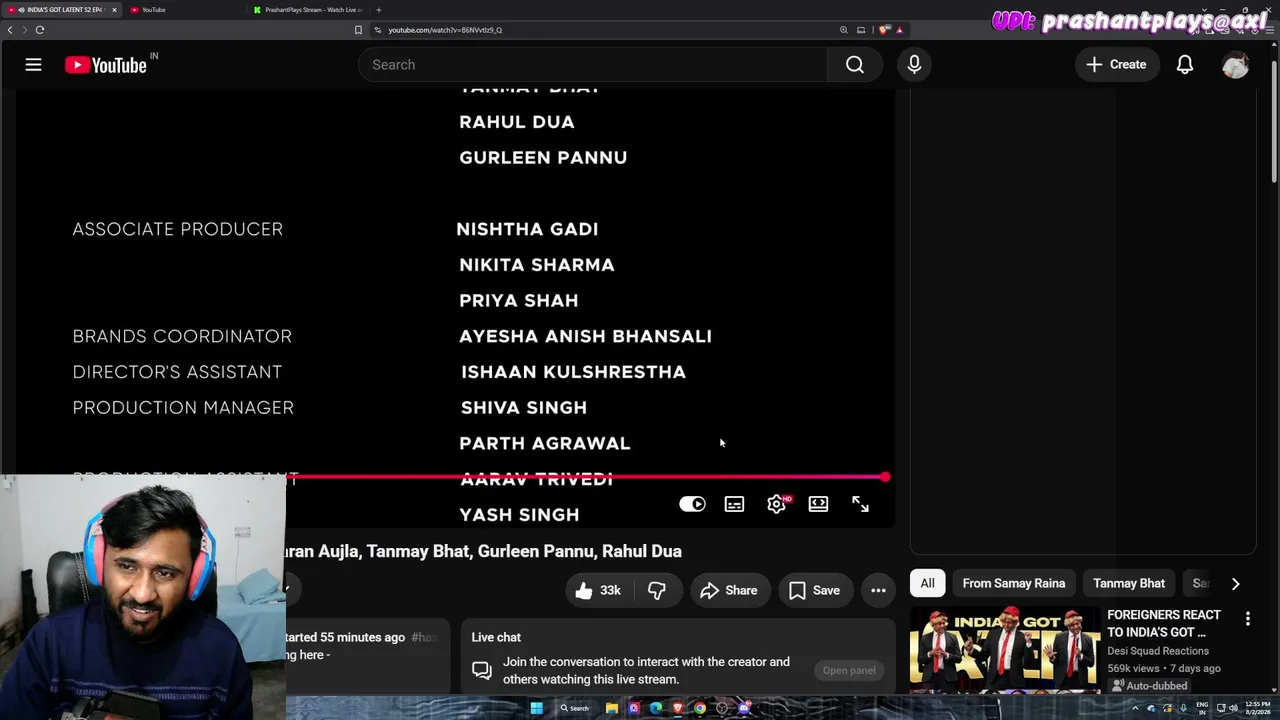Image resolution: width=1280 pixels, height=720 pixels.
Task: Bookmark this page from the address bar
Action: [358, 30]
